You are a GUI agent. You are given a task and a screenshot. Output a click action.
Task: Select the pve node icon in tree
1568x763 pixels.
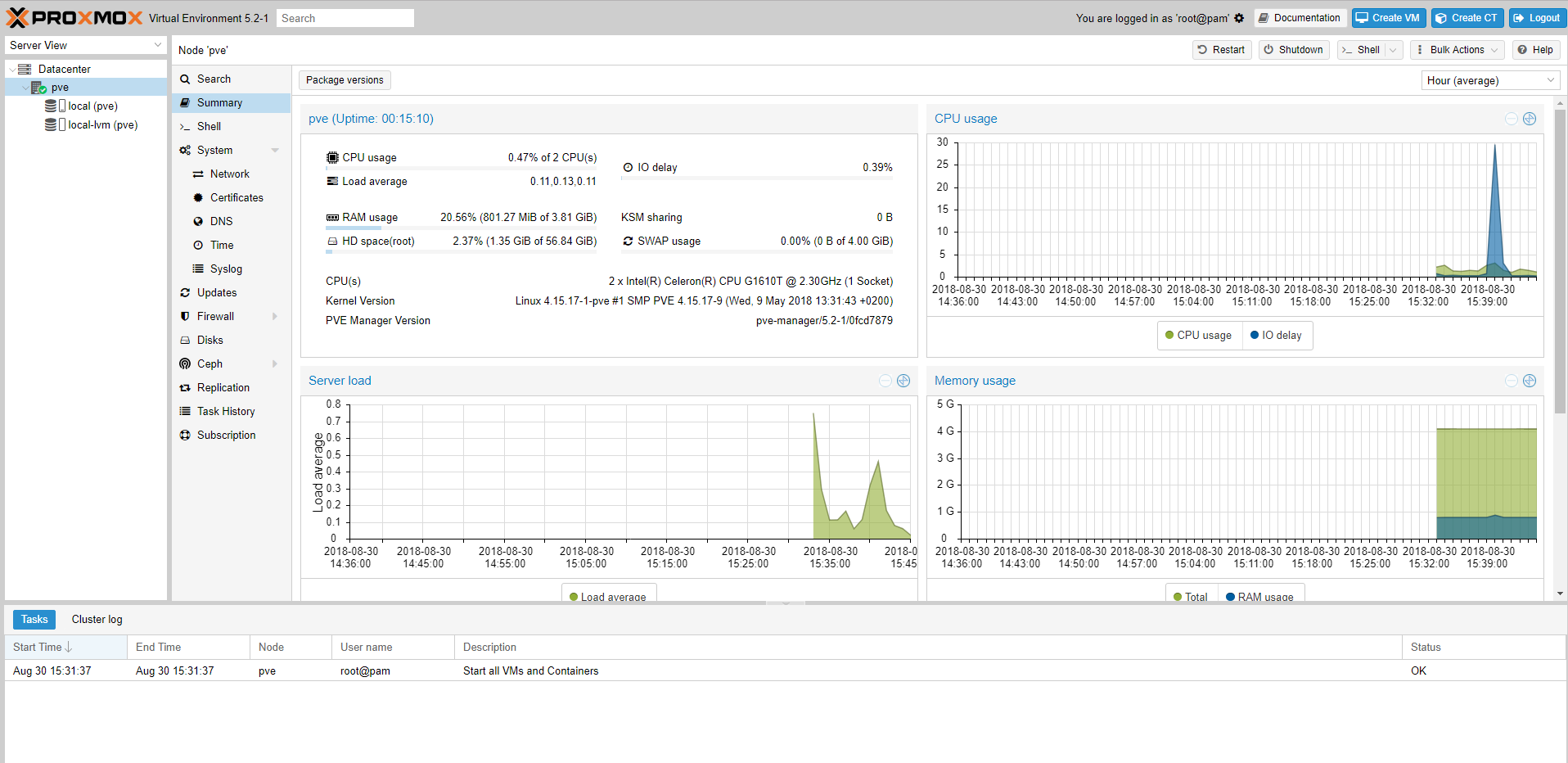point(38,88)
